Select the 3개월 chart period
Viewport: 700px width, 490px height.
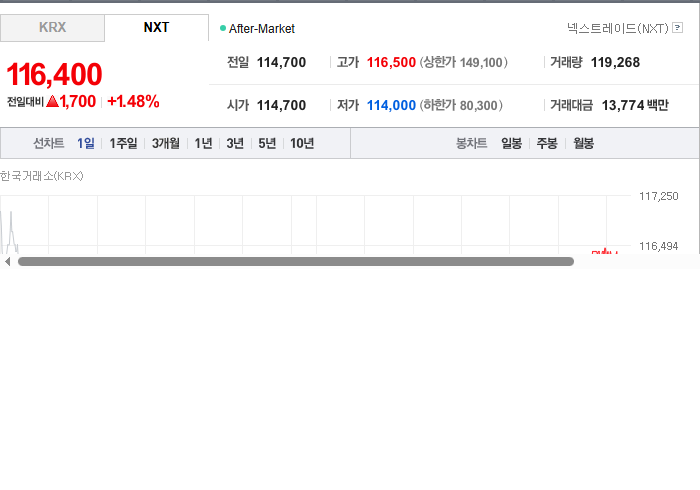coord(166,143)
